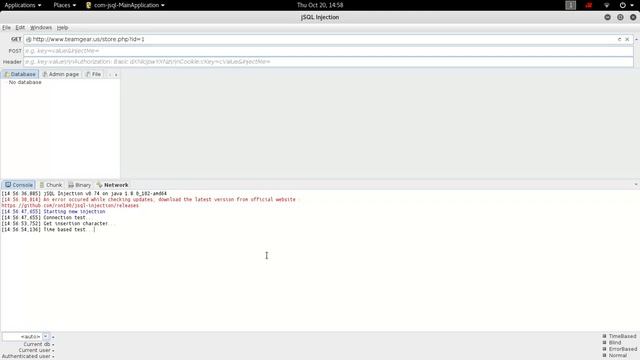The height and width of the screenshot is (360, 640).
Task: Click the POST parameters input field
Action: [x=328, y=51]
